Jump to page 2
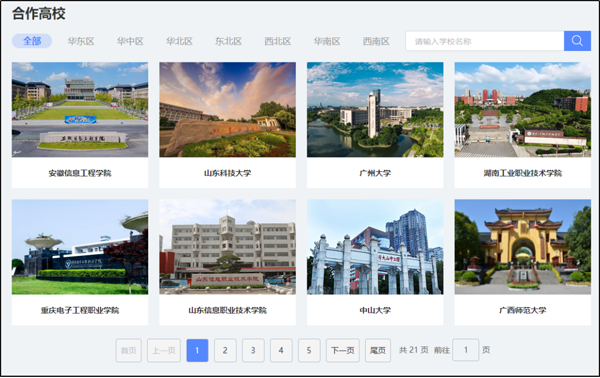 225,350
